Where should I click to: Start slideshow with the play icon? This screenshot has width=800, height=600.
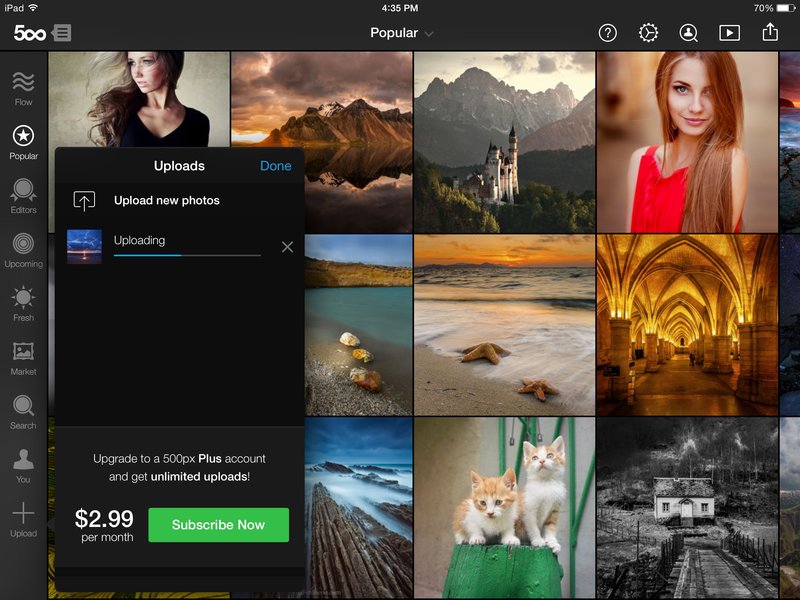click(x=729, y=33)
